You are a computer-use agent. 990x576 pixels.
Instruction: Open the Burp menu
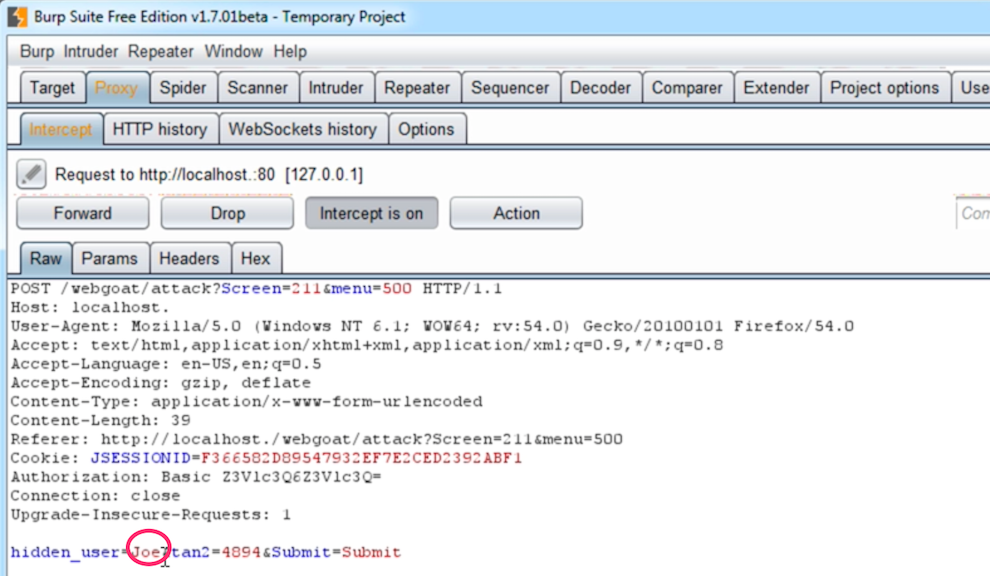click(37, 51)
